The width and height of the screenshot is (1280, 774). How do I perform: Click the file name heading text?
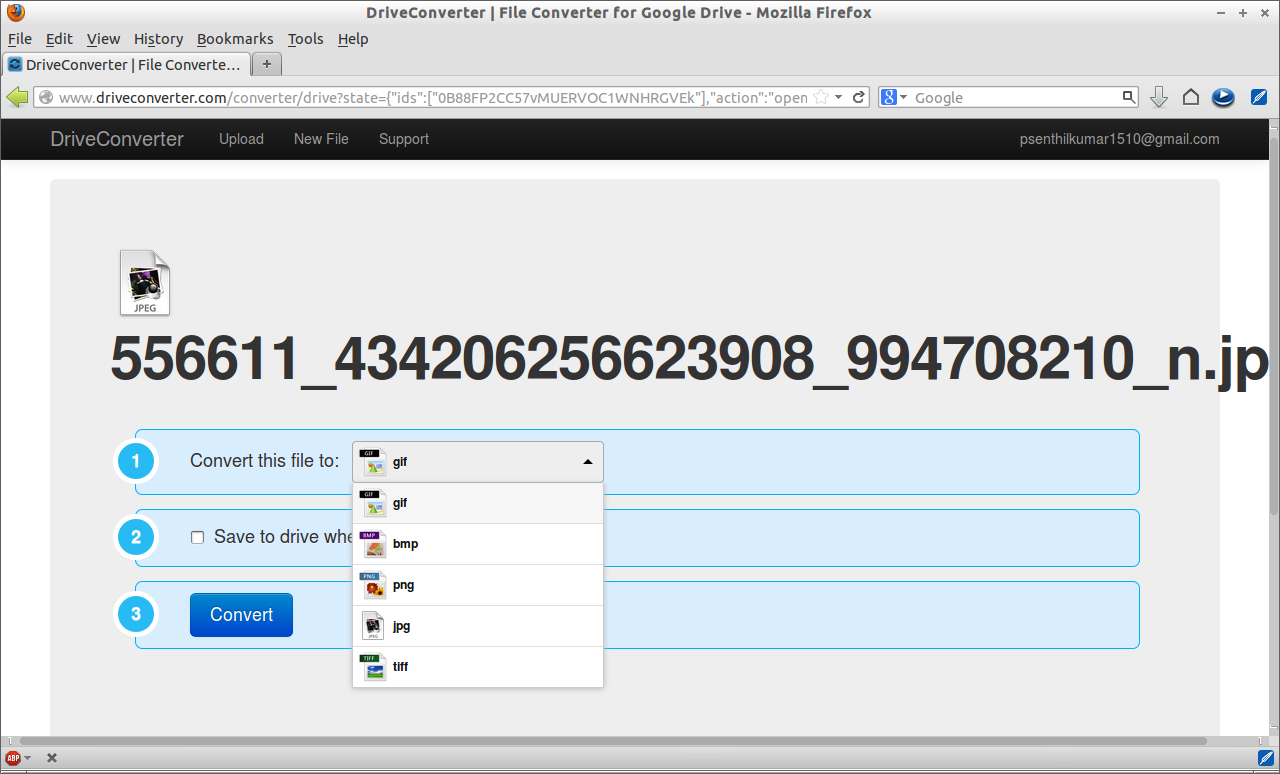pyautogui.click(x=690, y=358)
